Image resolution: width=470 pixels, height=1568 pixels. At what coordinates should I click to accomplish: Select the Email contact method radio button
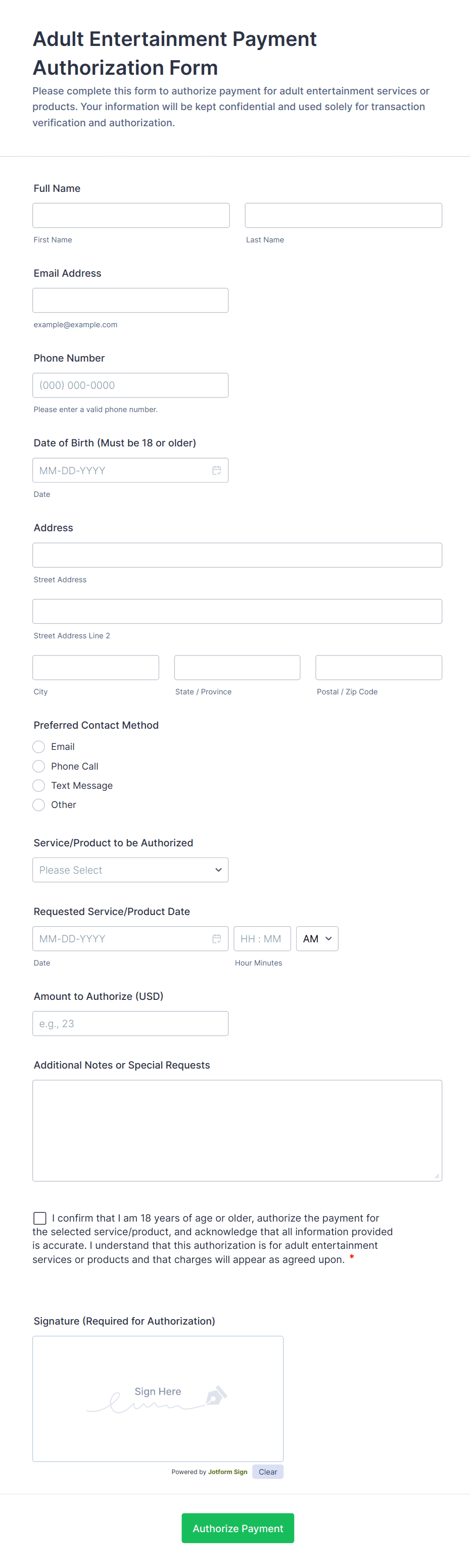(39, 747)
